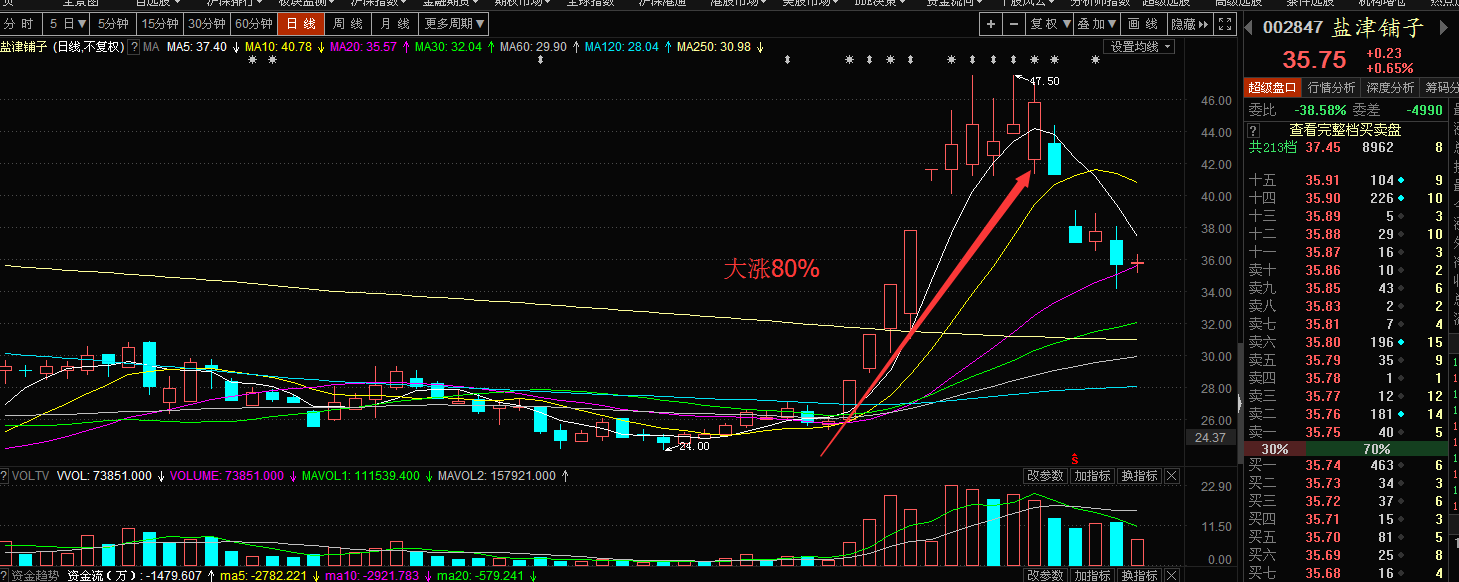
Task: Open the 设置均线 dropdown
Action: [1140, 46]
